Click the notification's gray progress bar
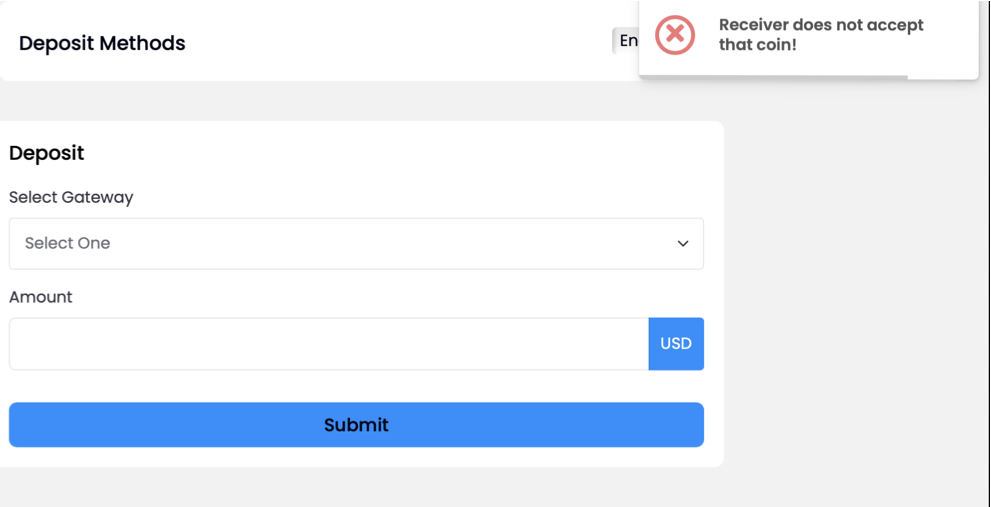Screen dimensions: 991x507 [x=773, y=77]
